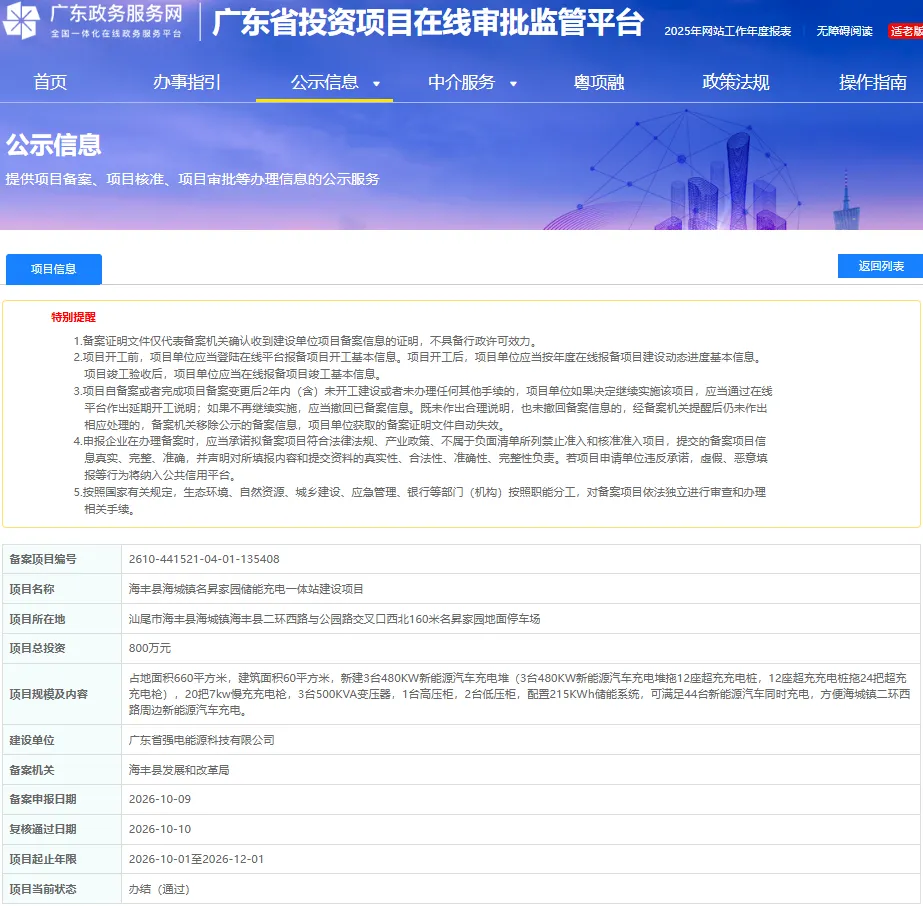Click the 广东政务服务网 logo icon
The image size is (923, 906).
tap(21, 21)
